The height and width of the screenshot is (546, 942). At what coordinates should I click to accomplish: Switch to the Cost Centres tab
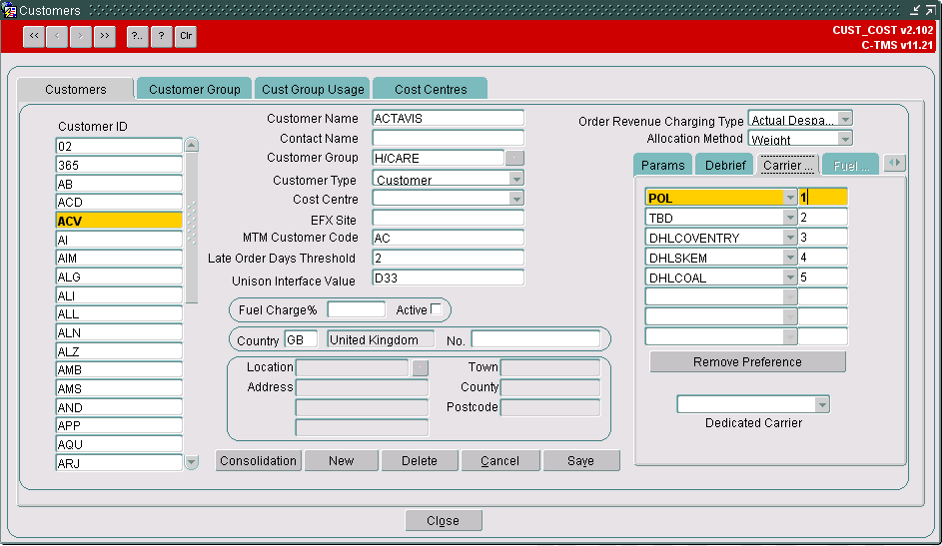pos(430,89)
